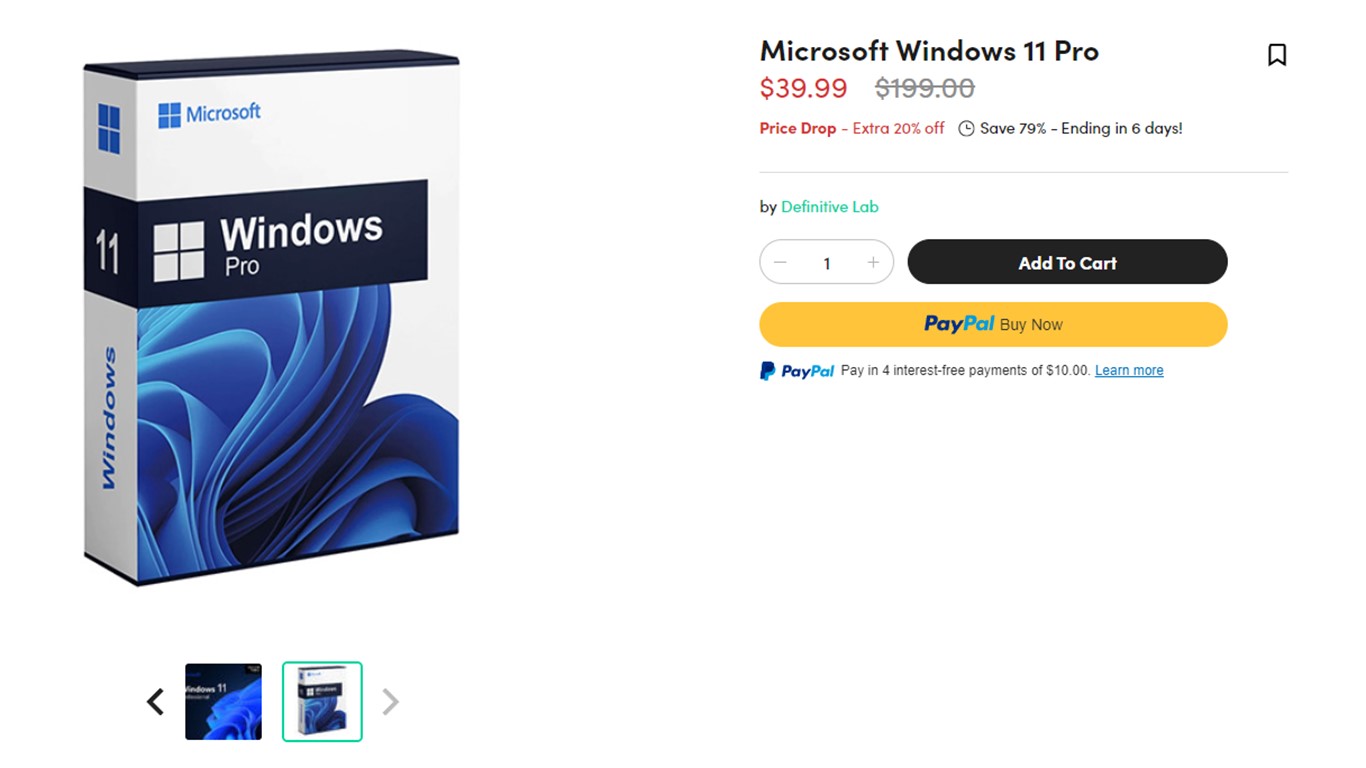Check out using PayPal Buy Now
The image size is (1366, 768).
[x=993, y=324]
